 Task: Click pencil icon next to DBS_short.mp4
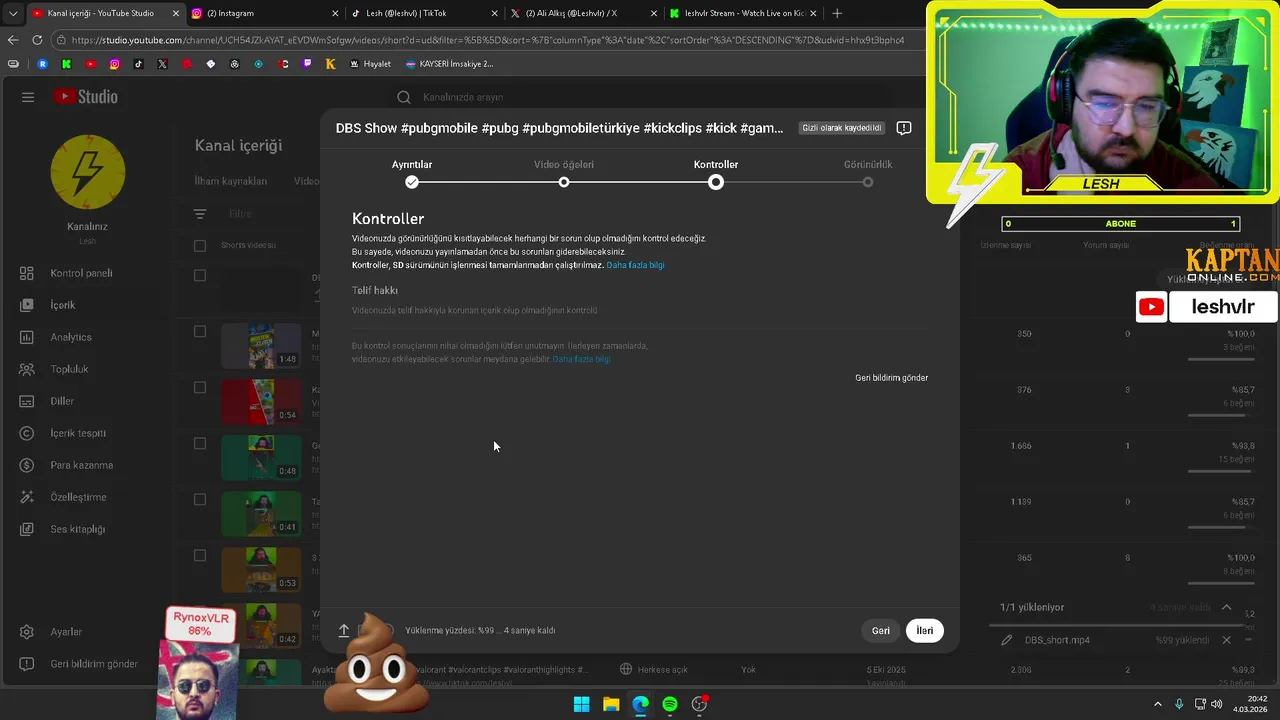coord(1007,640)
